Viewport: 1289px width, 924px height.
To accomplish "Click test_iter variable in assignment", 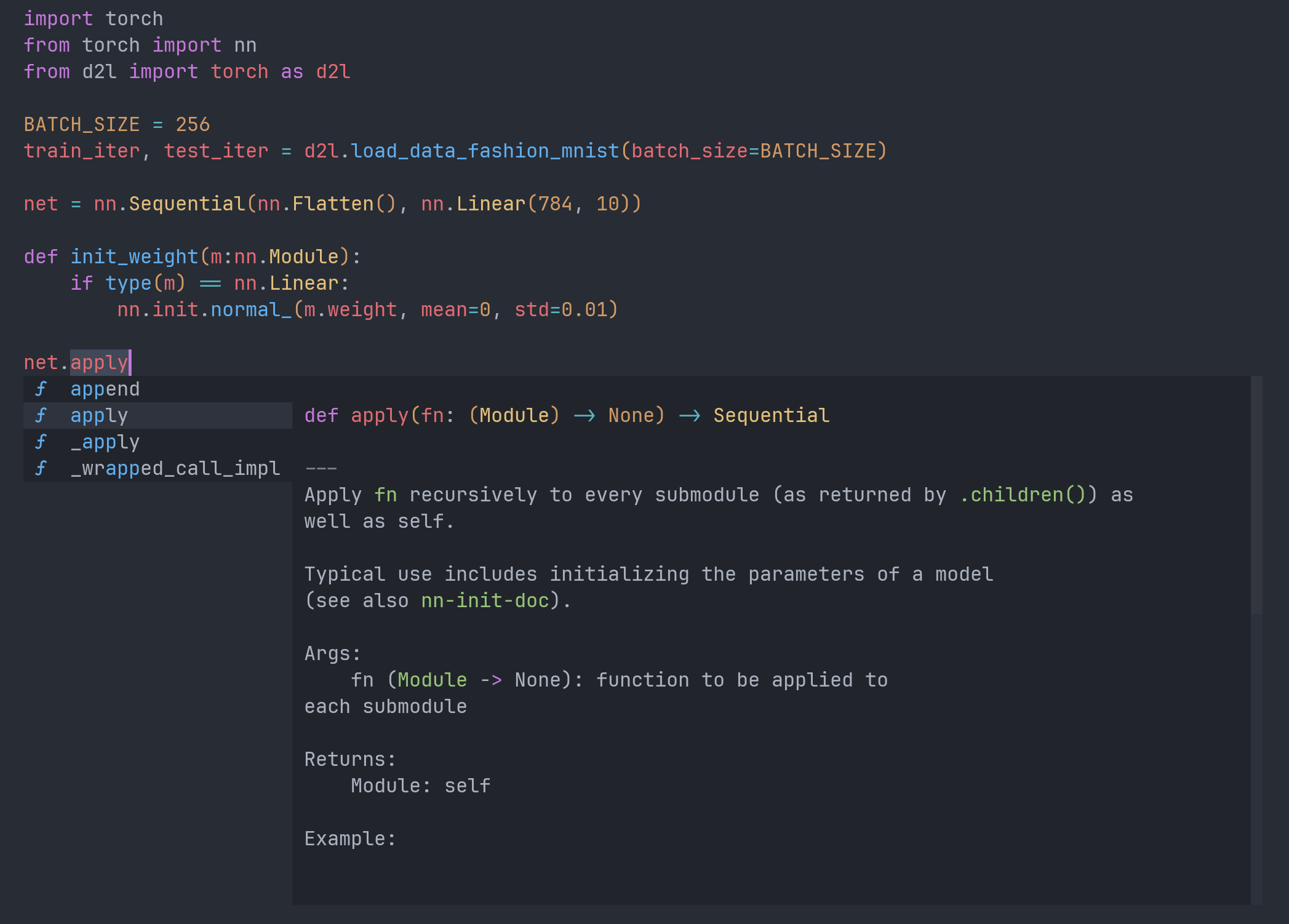I will [x=216, y=151].
